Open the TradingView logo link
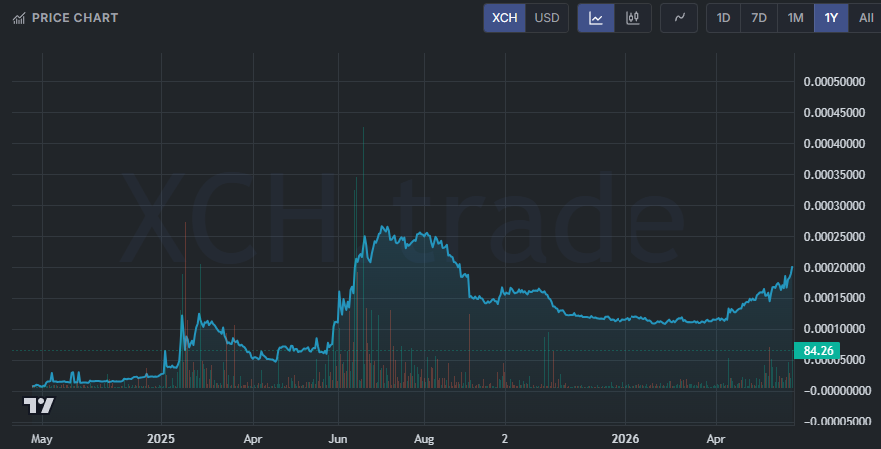 pyautogui.click(x=39, y=405)
